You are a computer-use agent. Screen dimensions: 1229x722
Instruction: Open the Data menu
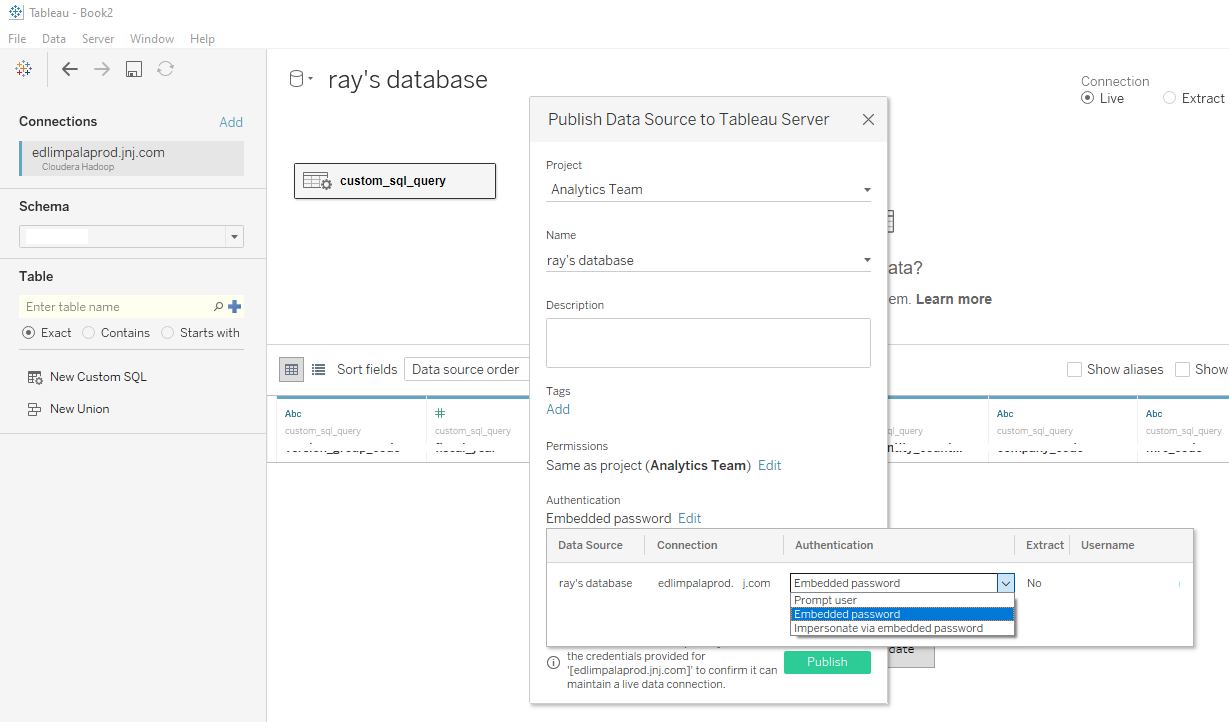(54, 38)
